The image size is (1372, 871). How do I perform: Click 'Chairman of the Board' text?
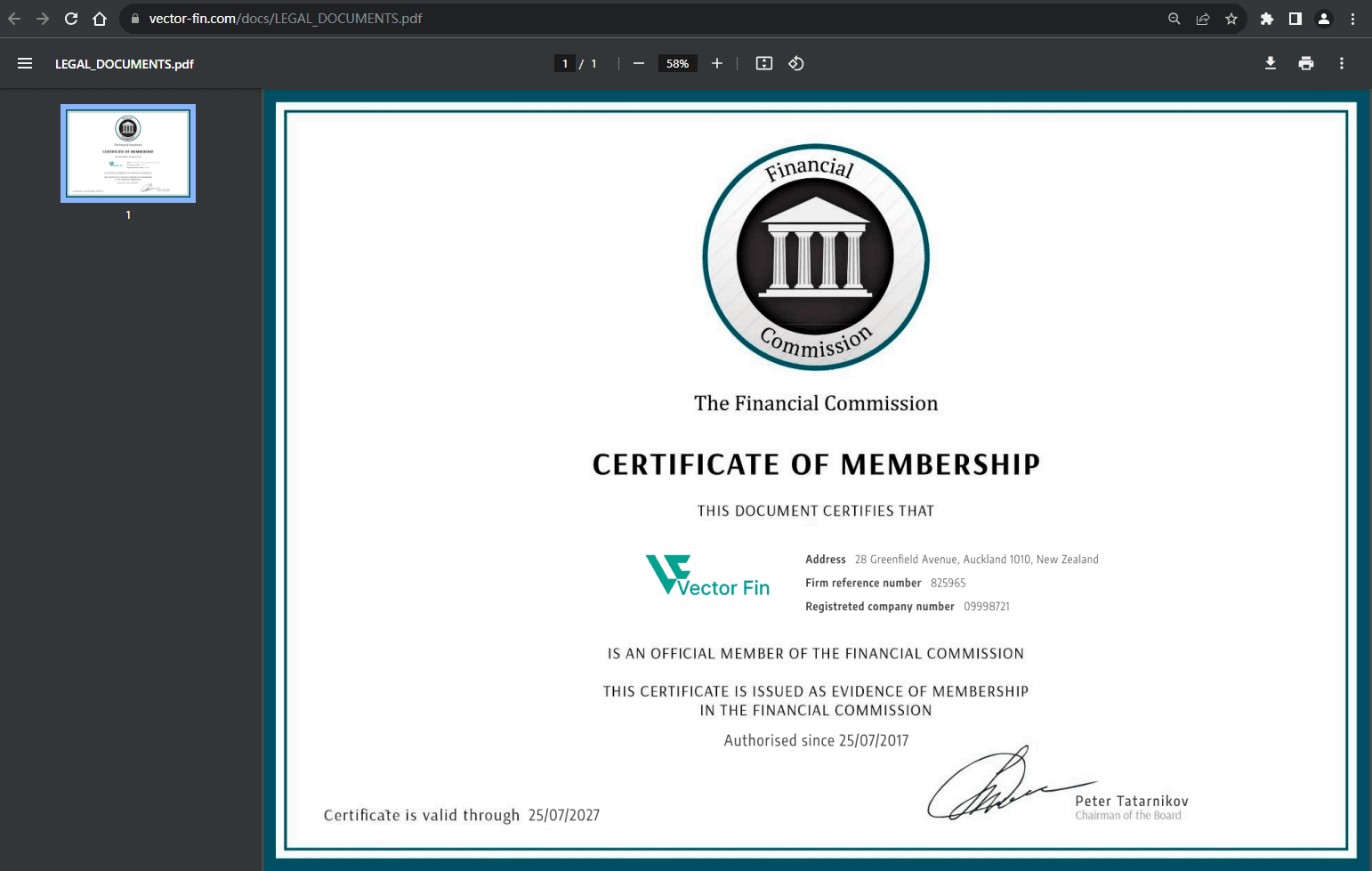click(1128, 816)
